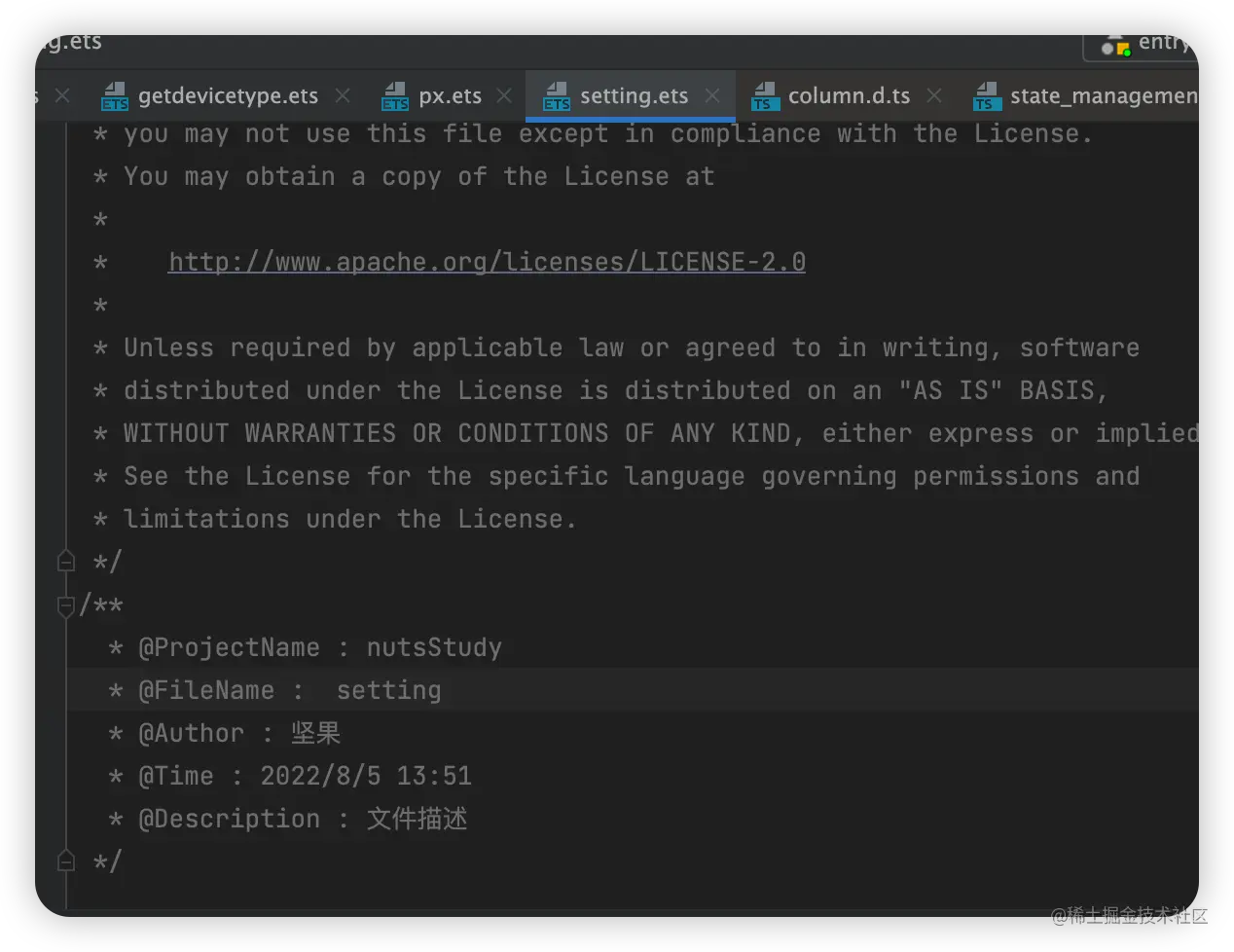The height and width of the screenshot is (952, 1234).
Task: Click the @FileName : setting line
Action: 274,690
